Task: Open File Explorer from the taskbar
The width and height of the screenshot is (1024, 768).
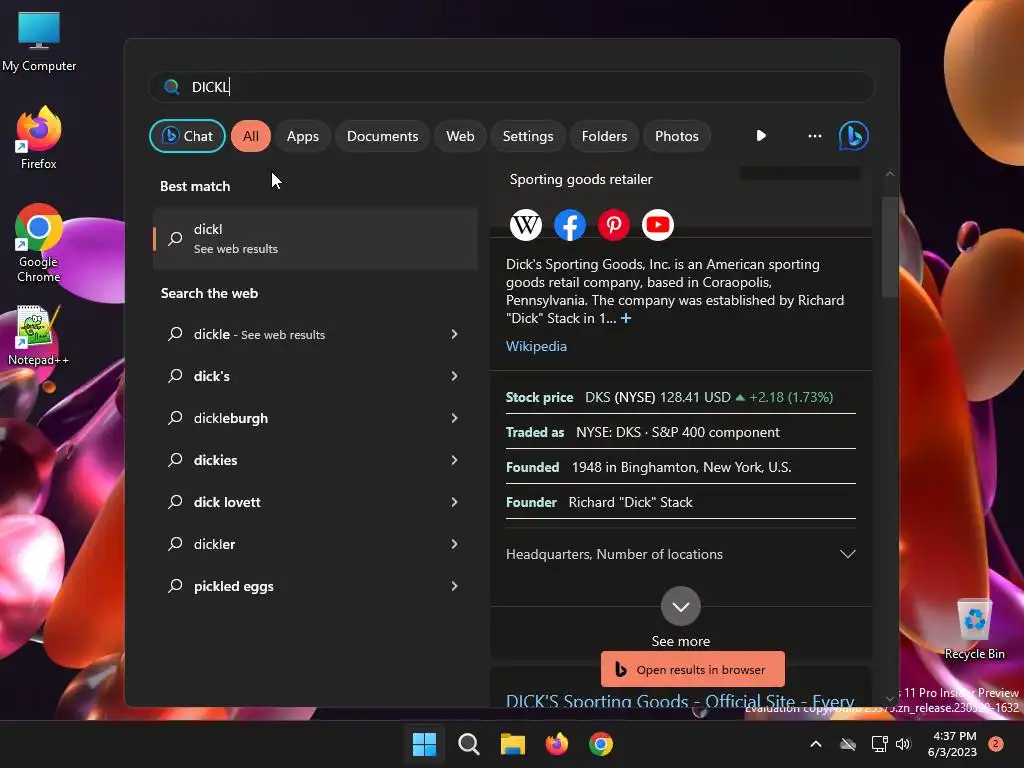Action: tap(513, 744)
